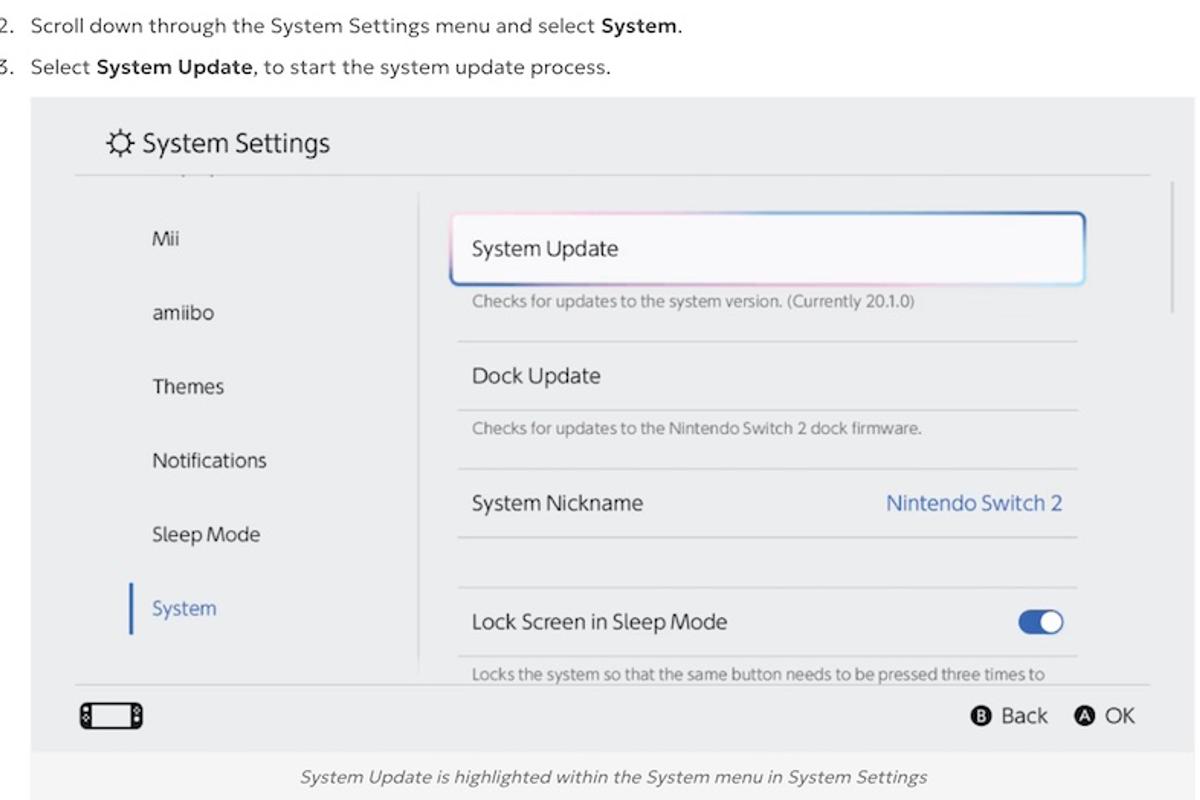The image size is (1200, 800).
Task: Select Themes in the sidebar
Action: 188,387
